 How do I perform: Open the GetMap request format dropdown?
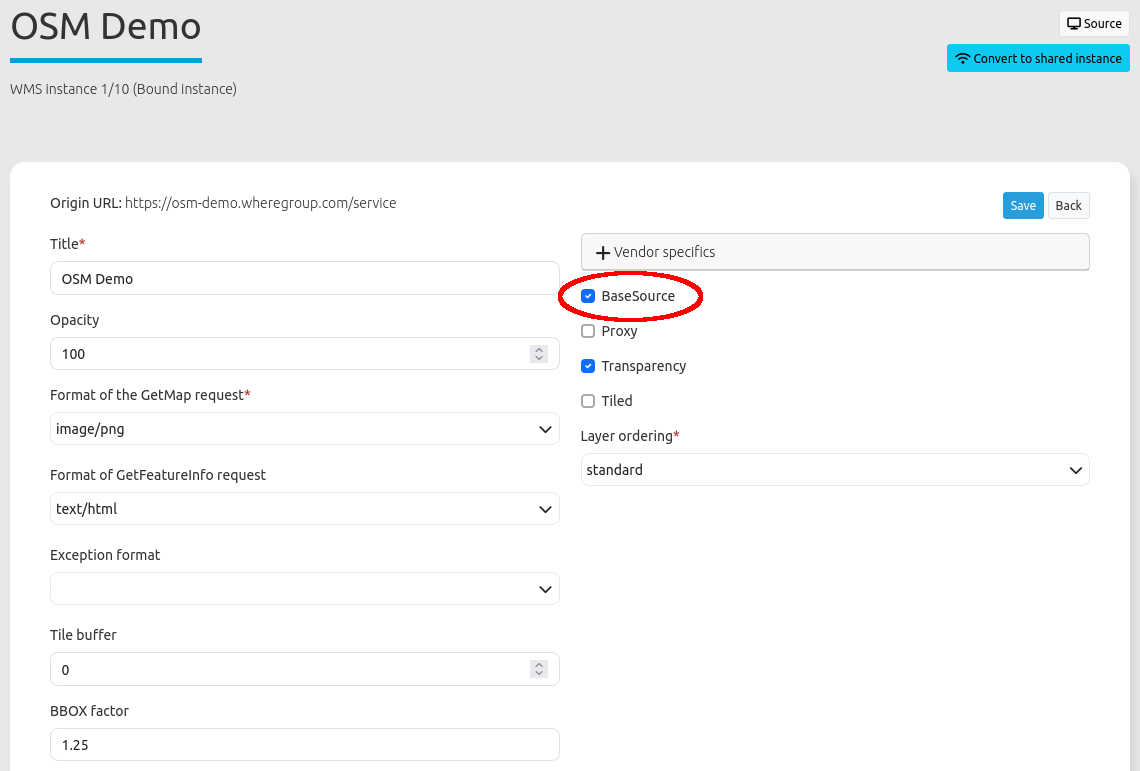tap(304, 429)
